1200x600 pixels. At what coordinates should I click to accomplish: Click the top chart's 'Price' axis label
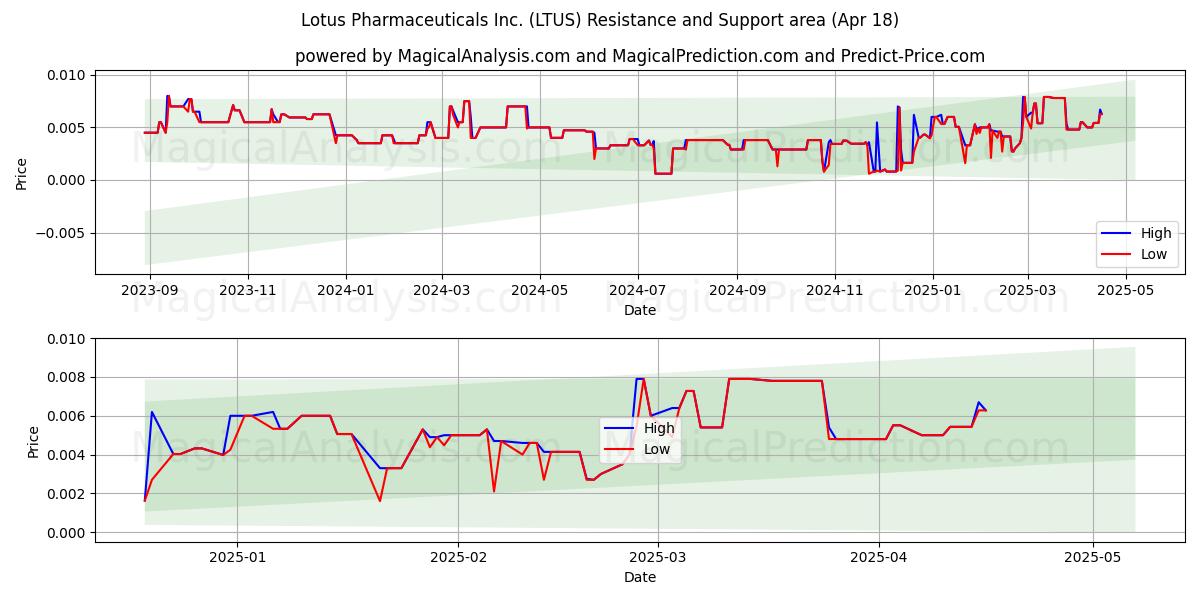22,174
